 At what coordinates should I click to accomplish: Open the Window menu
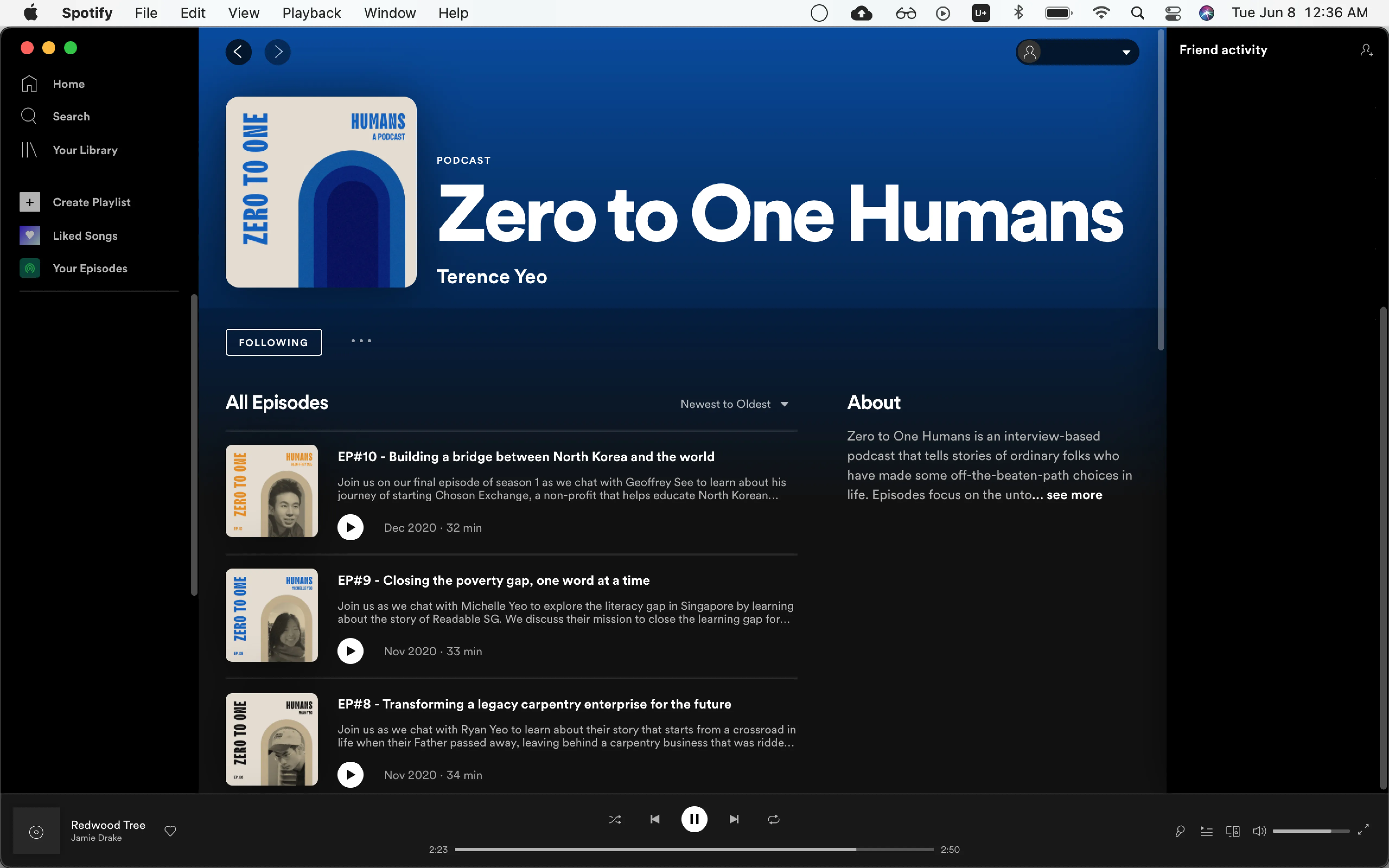point(390,13)
